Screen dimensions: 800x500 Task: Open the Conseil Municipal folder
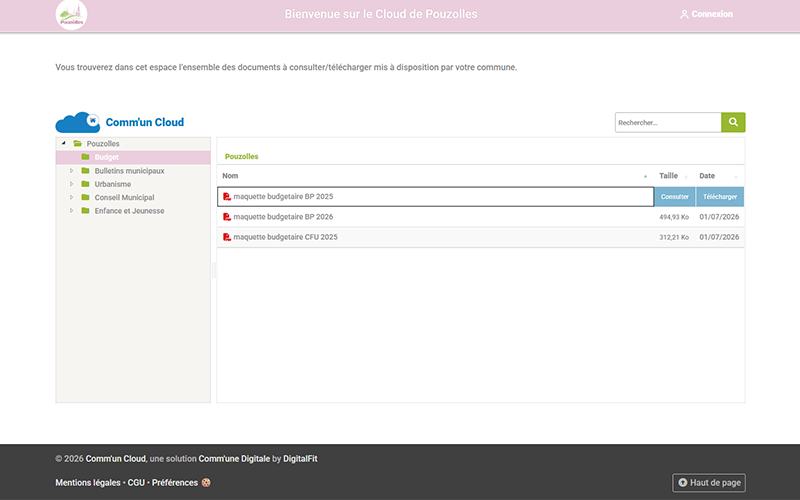124,197
